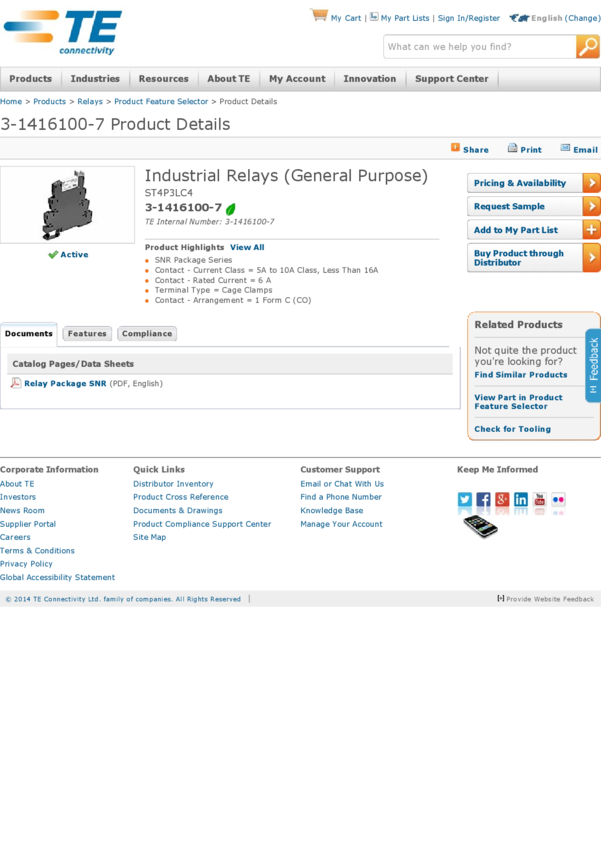Click the My Cart link
Image resolution: width=601 pixels, height=850 pixels.
[346, 18]
